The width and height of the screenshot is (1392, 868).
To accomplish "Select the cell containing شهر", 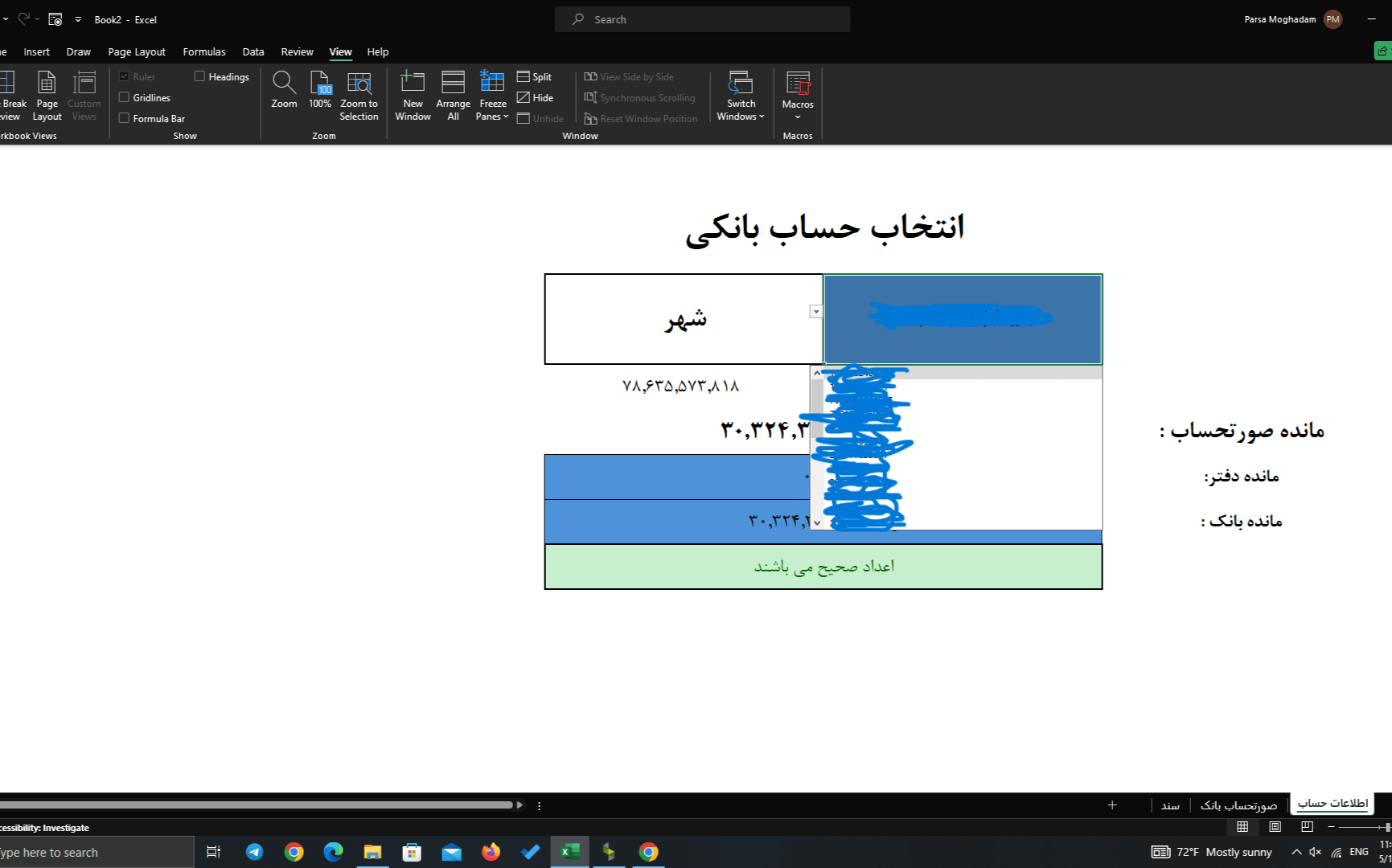I will click(x=684, y=319).
